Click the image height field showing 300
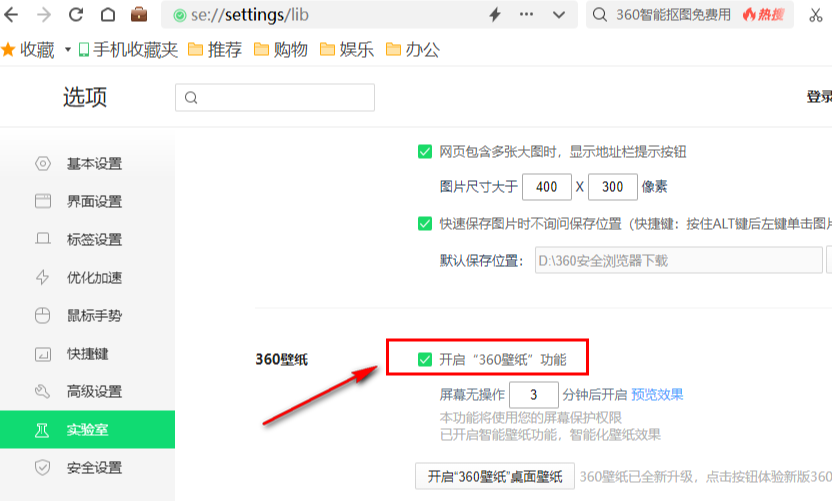832x501 pixels. pyautogui.click(x=613, y=187)
